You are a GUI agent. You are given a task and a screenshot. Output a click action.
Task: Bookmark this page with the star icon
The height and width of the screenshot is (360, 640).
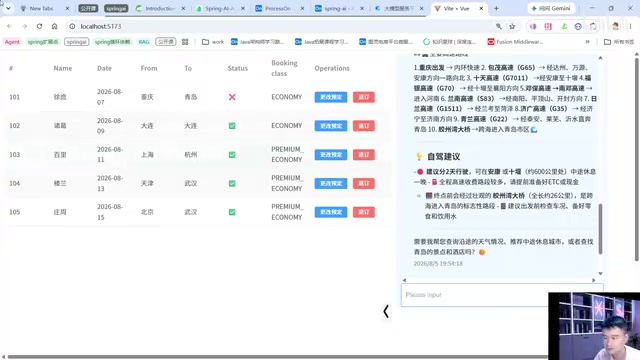(x=512, y=26)
